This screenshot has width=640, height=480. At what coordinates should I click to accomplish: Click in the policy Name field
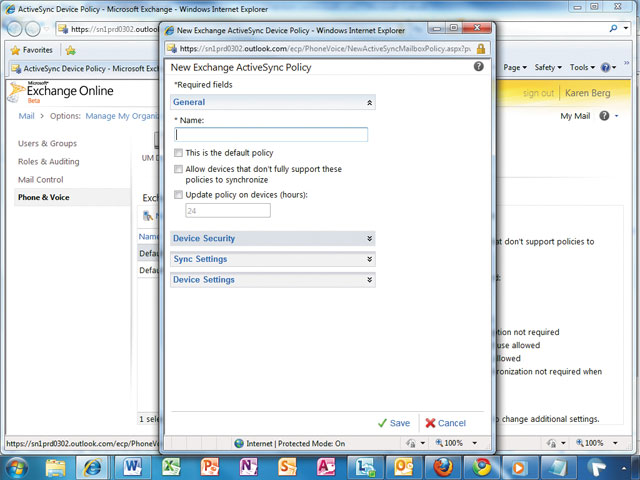271,135
